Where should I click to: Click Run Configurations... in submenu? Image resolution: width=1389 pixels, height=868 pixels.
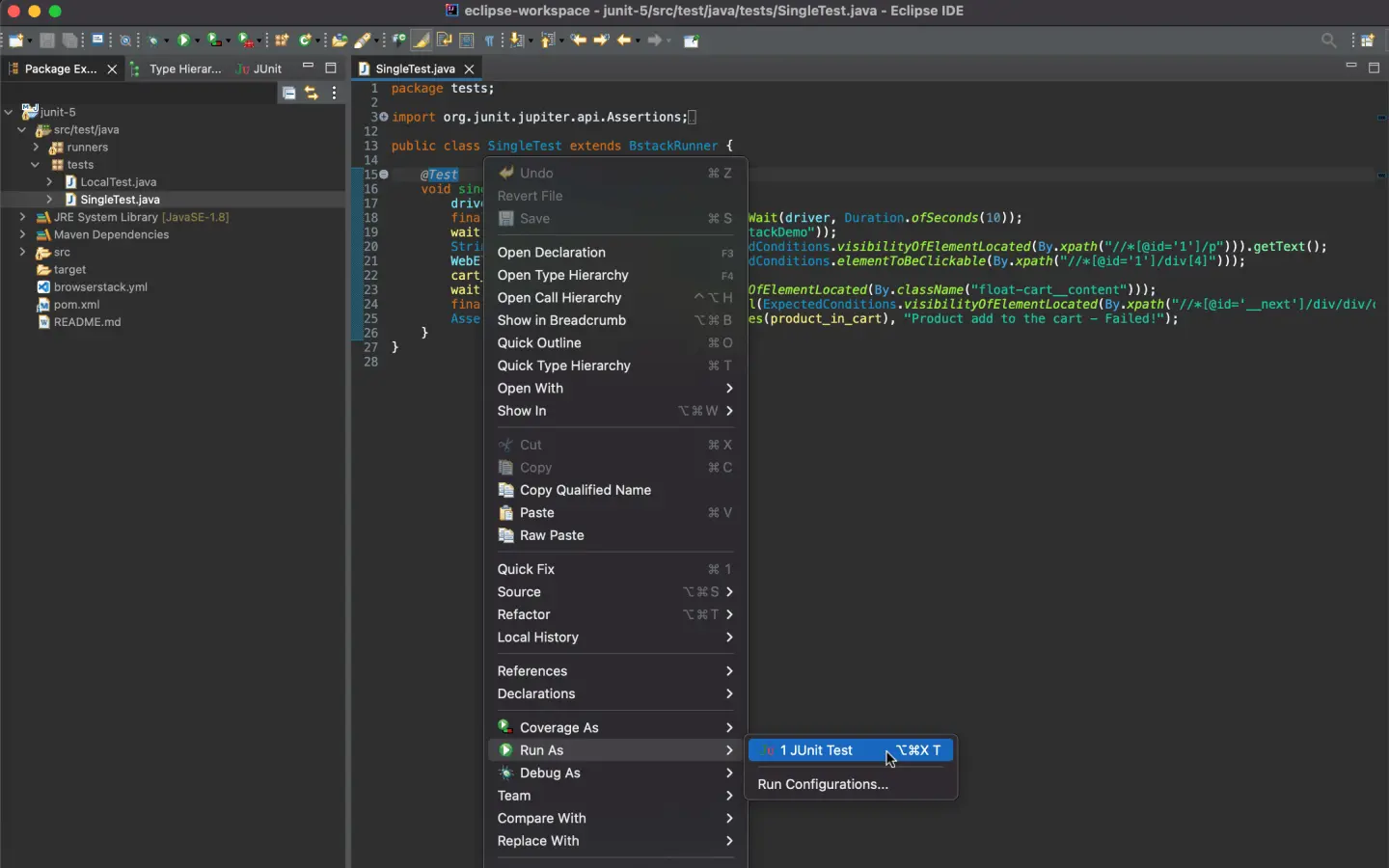[x=823, y=784]
